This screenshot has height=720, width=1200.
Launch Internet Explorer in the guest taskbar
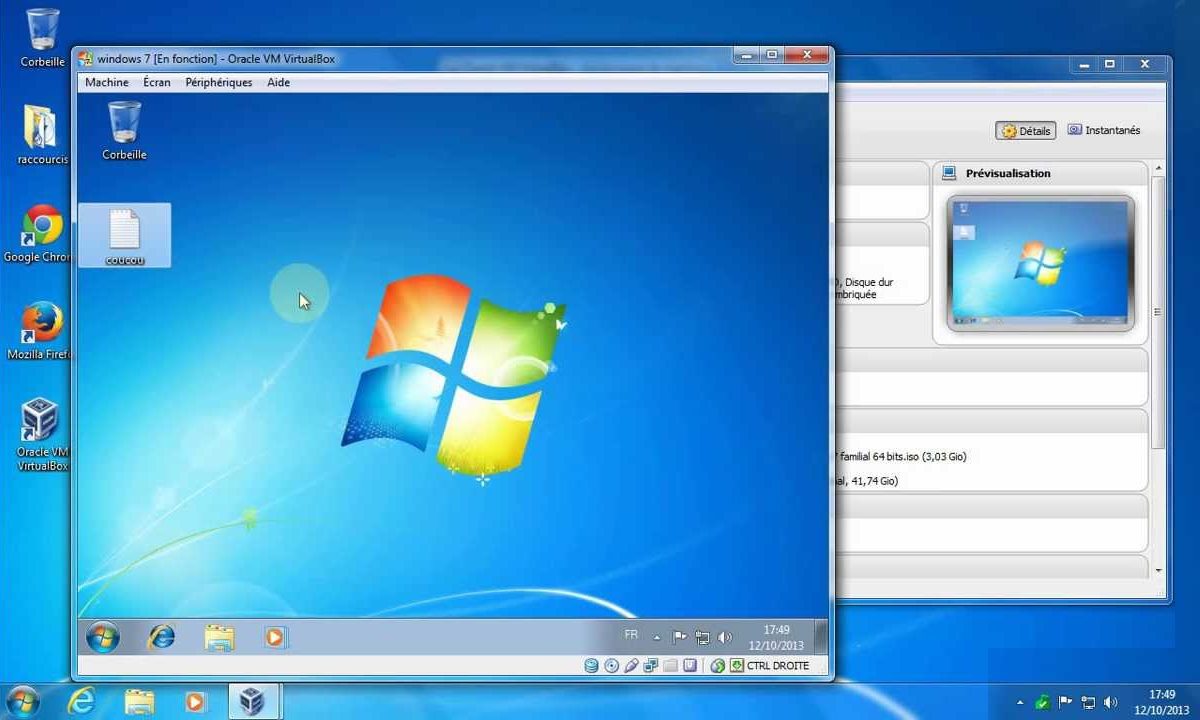click(161, 636)
